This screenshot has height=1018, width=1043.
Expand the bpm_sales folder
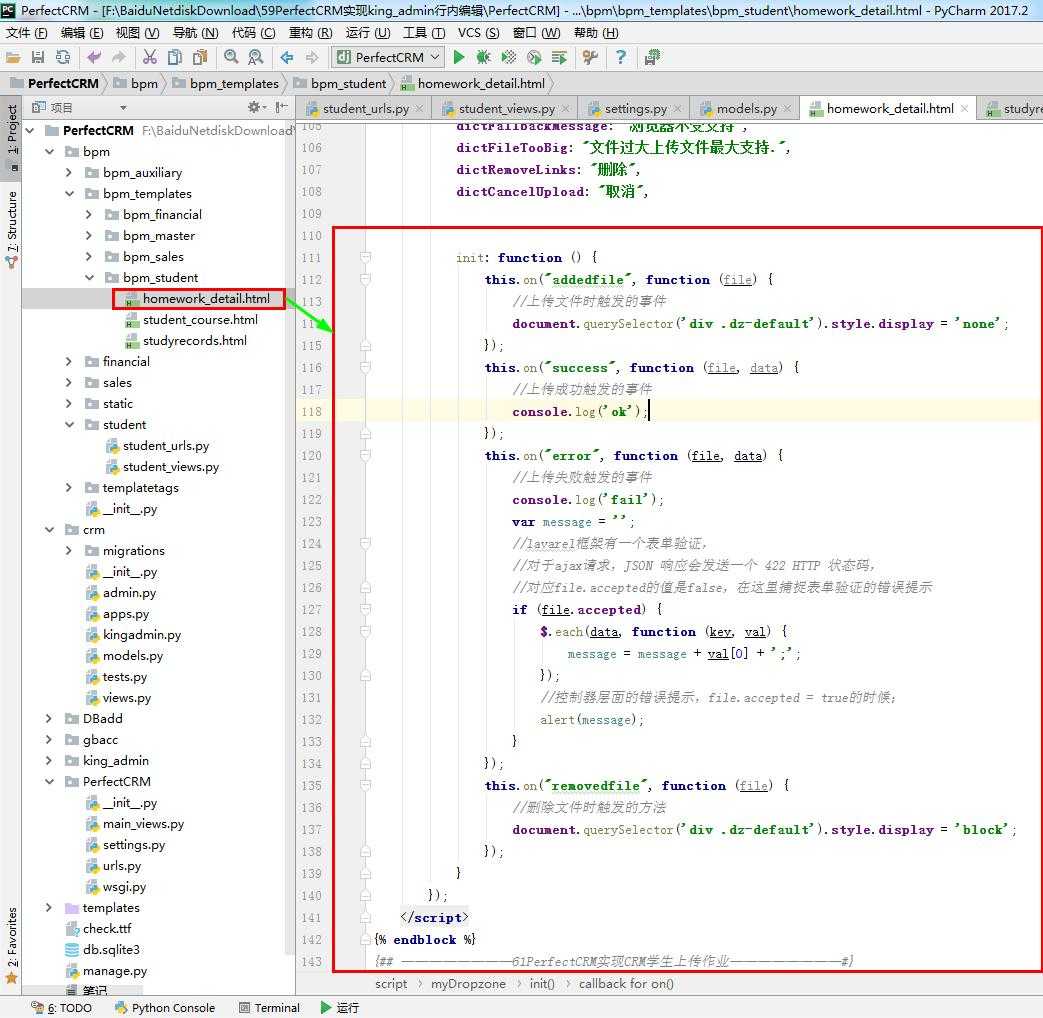pos(89,257)
